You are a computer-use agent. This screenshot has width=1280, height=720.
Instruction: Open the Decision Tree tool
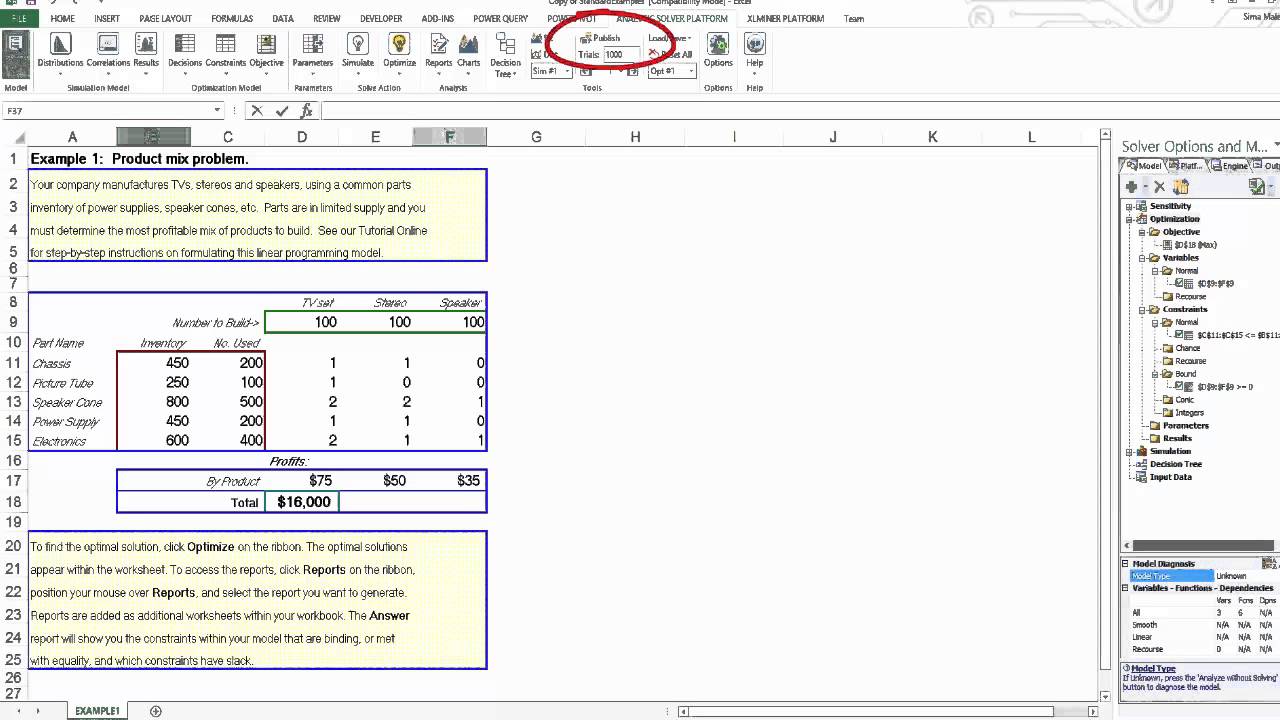click(x=505, y=55)
